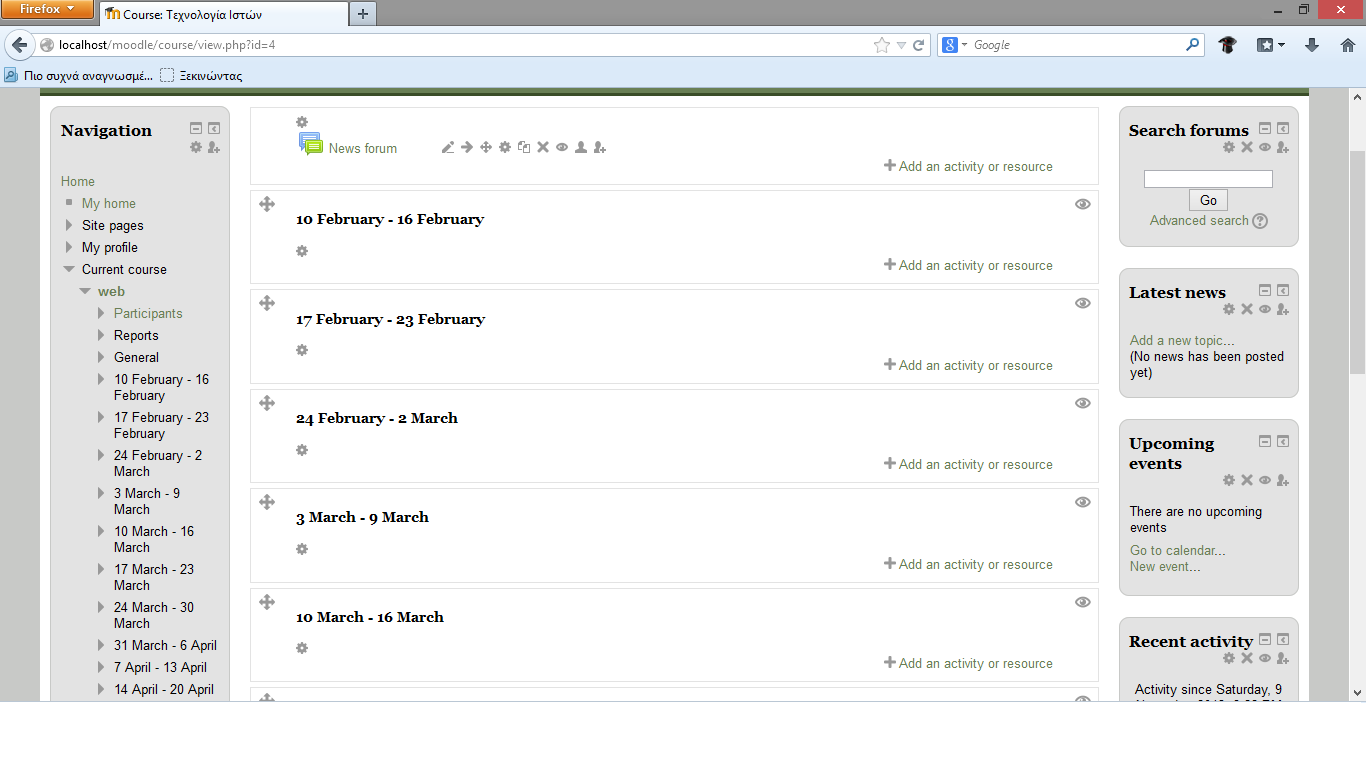
Task: Click the move icon beside News forum
Action: point(486,148)
